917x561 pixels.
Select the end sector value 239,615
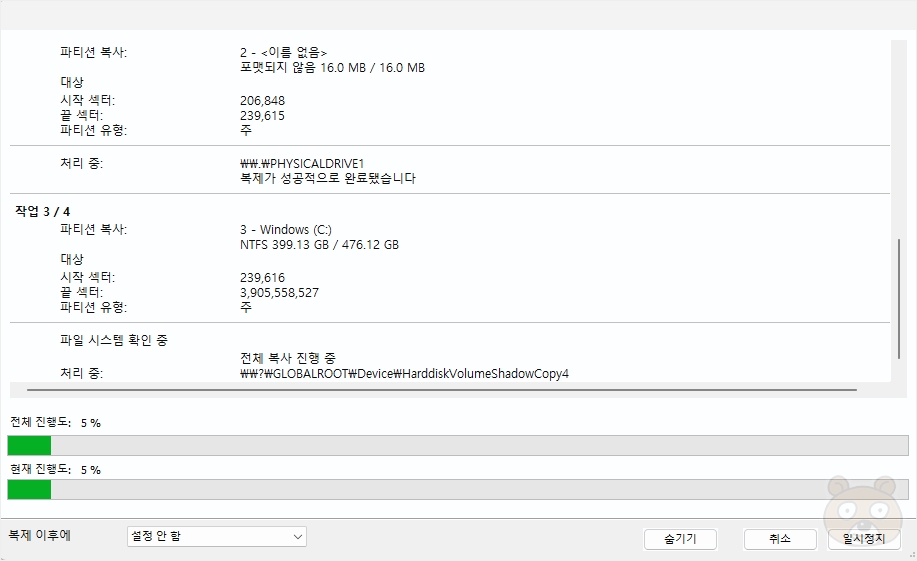[x=262, y=116]
